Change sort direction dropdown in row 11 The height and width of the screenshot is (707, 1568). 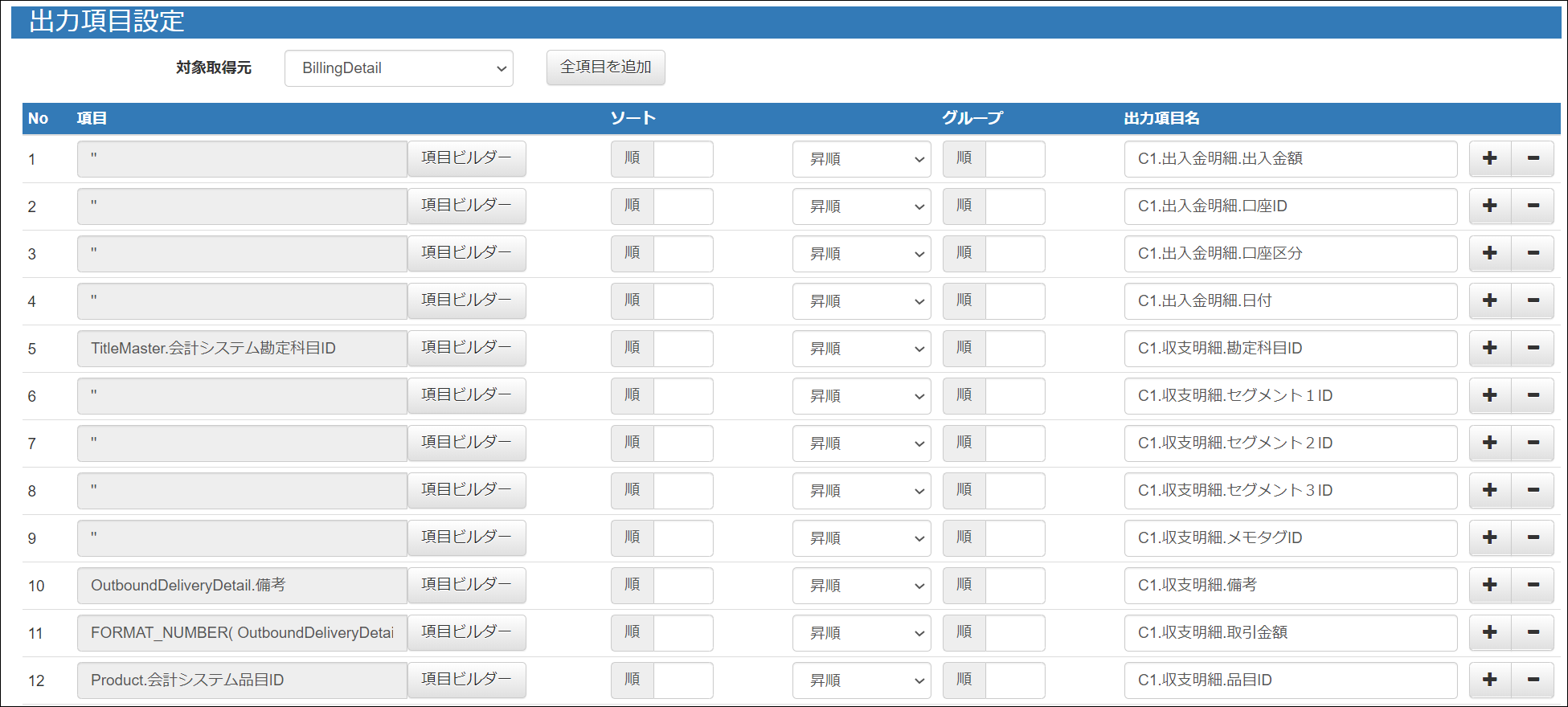[861, 633]
